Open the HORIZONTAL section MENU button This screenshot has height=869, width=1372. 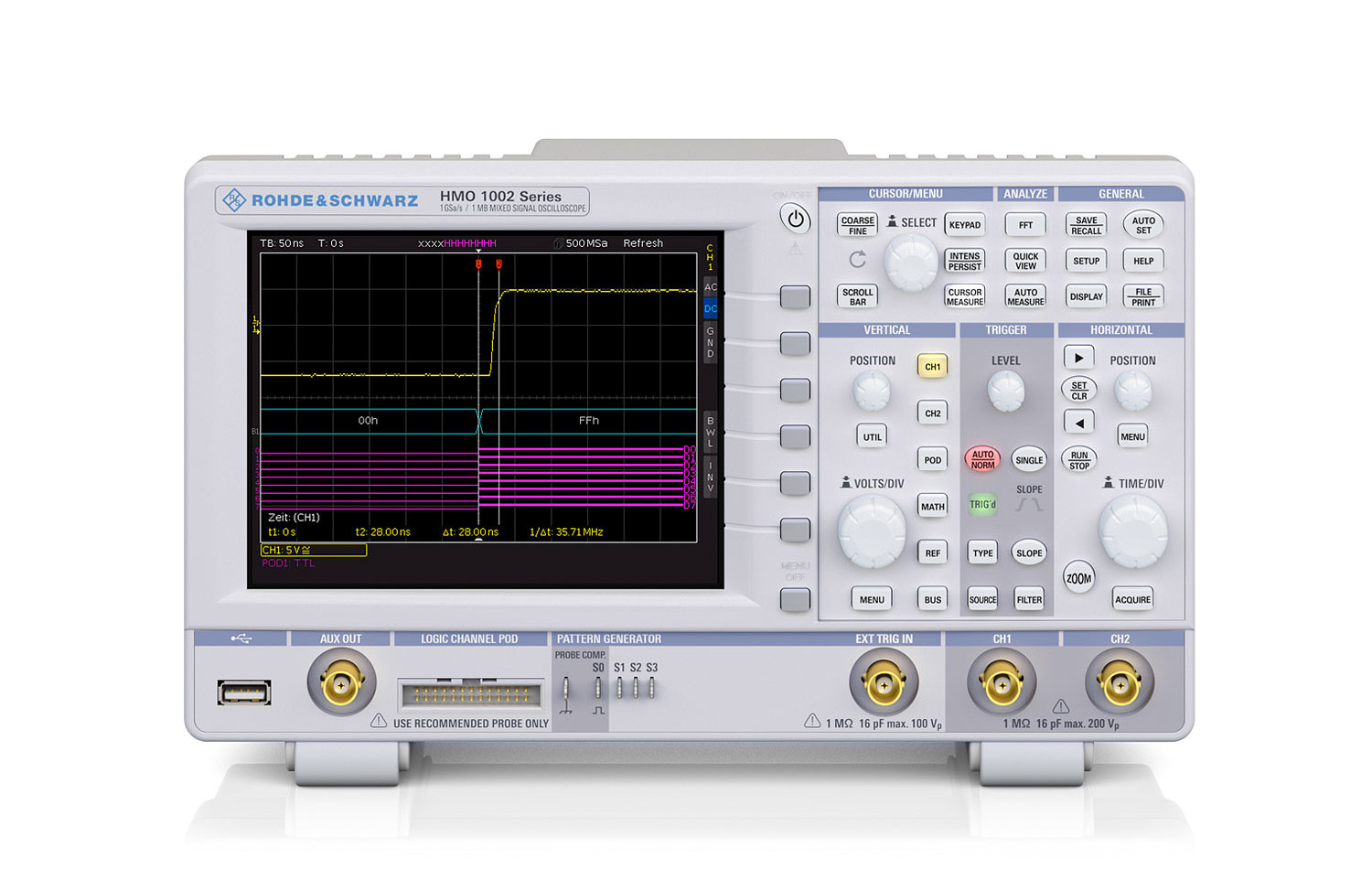(x=1132, y=436)
